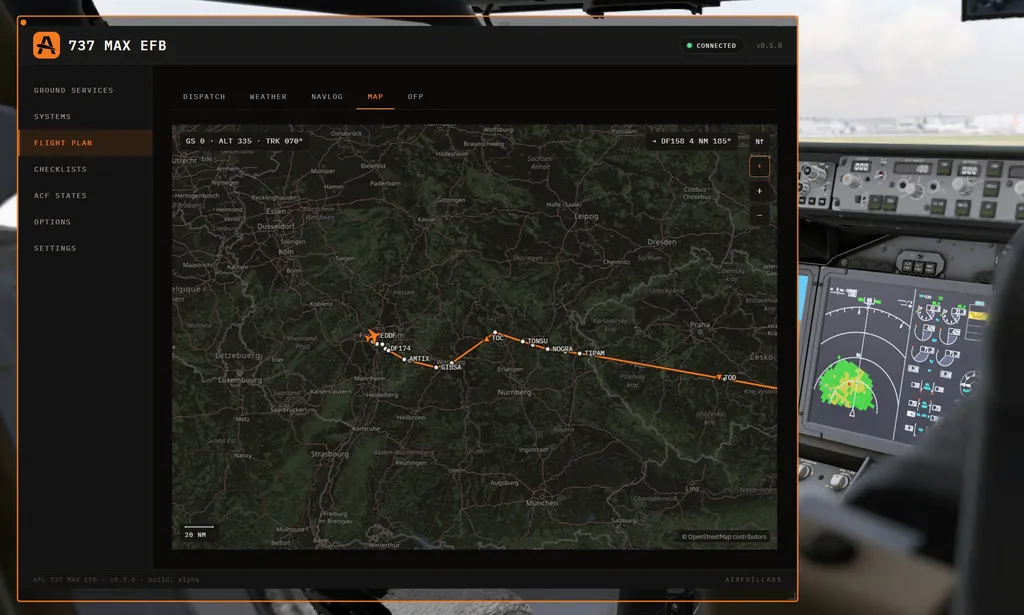This screenshot has width=1024, height=615.
Task: Click the AMTIX waypoint dot
Action: 404,359
